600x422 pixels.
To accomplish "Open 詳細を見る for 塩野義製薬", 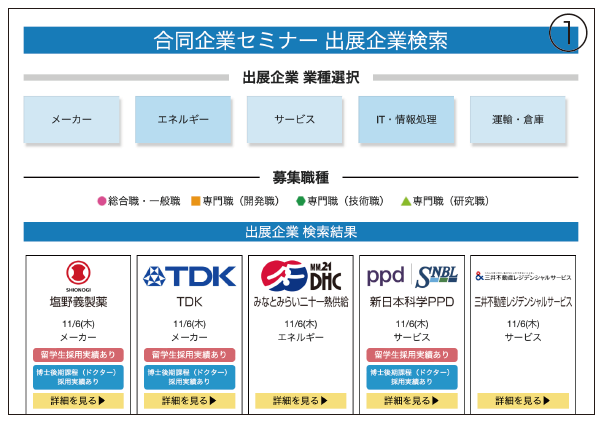I will click(x=78, y=401).
